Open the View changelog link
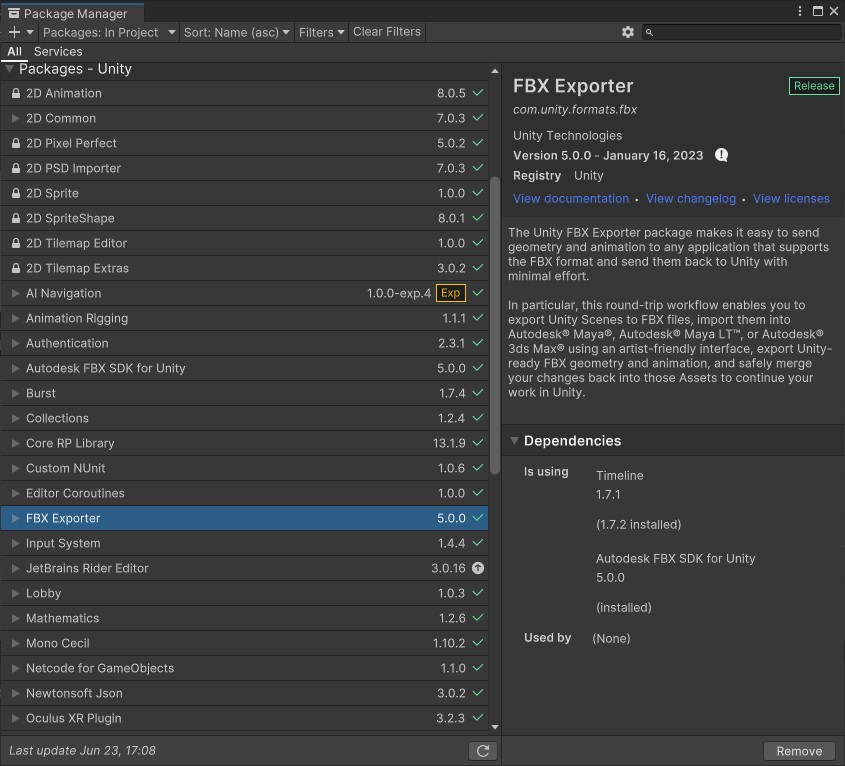 [690, 198]
